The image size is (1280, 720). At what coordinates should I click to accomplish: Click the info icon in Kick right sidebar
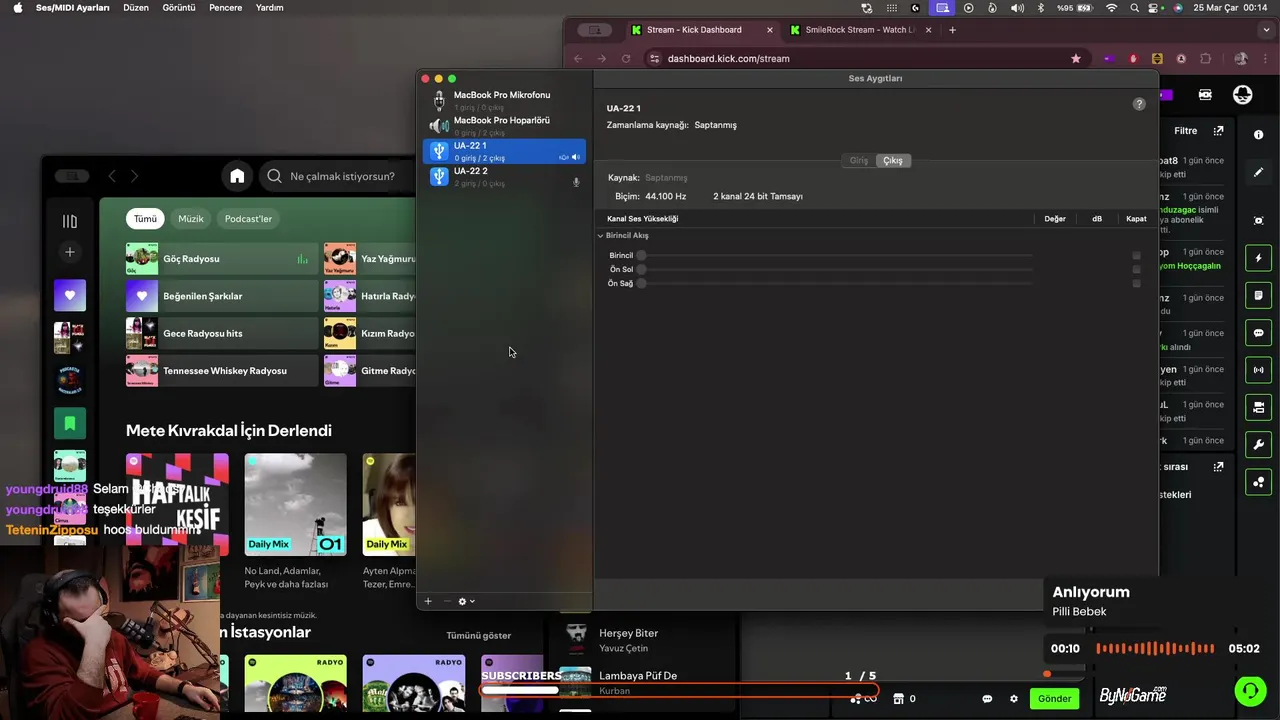(1259, 134)
